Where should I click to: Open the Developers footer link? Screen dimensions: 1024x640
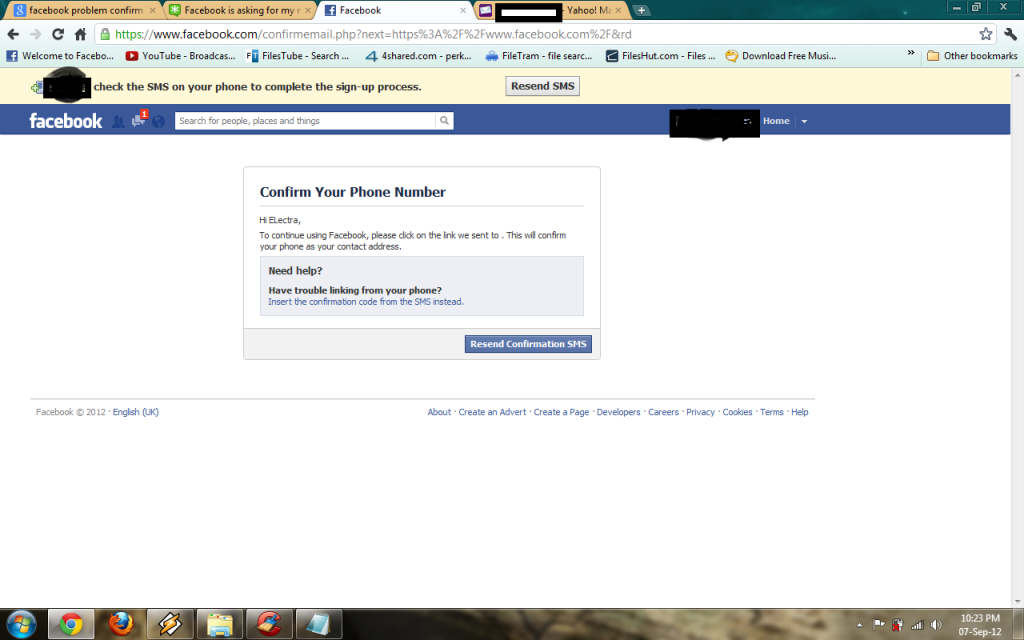point(618,412)
